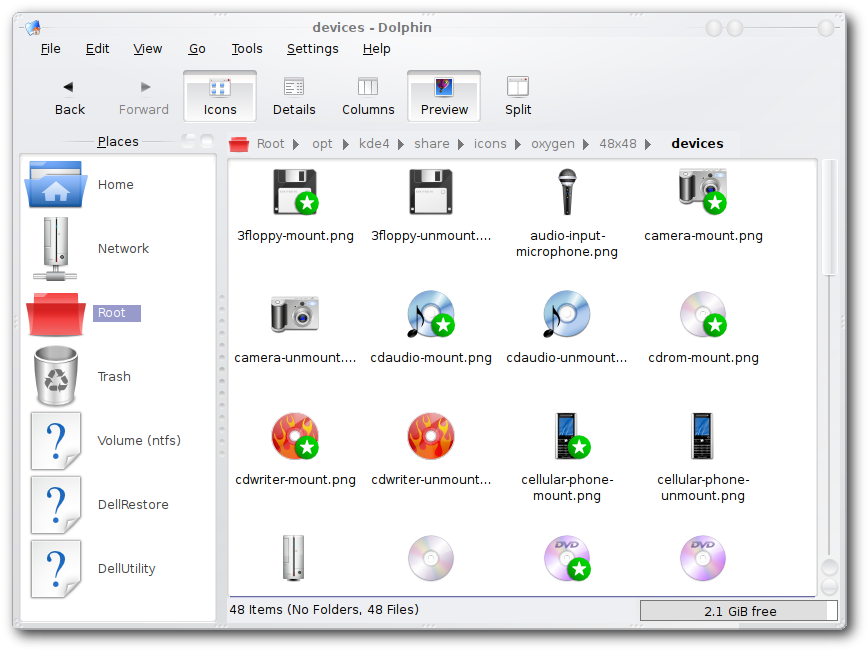Select the cdaudio-unmount.png file
Screen dimensions: 868x651
click(566, 313)
